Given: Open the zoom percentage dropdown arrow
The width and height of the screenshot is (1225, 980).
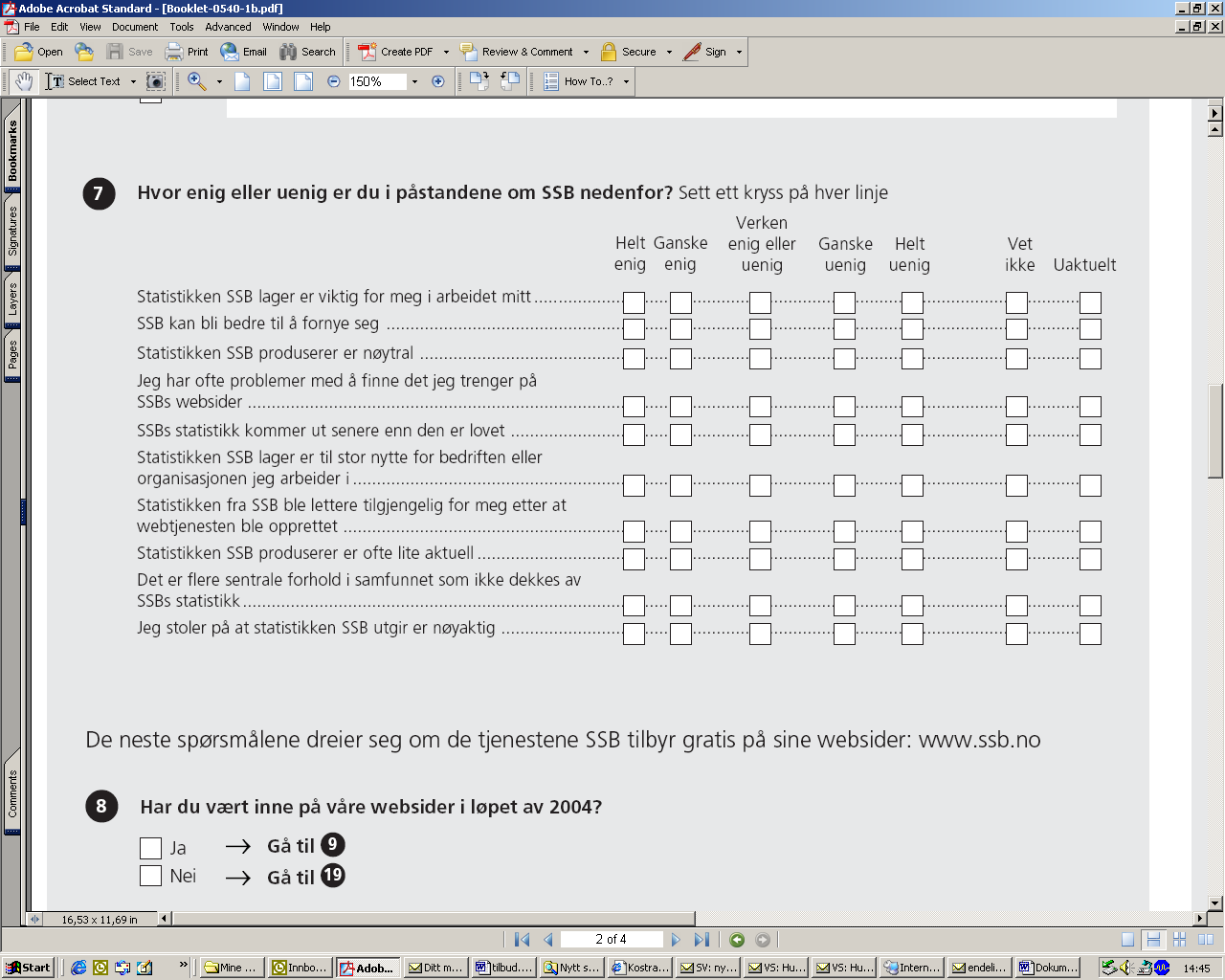Looking at the screenshot, I should pos(414,81).
